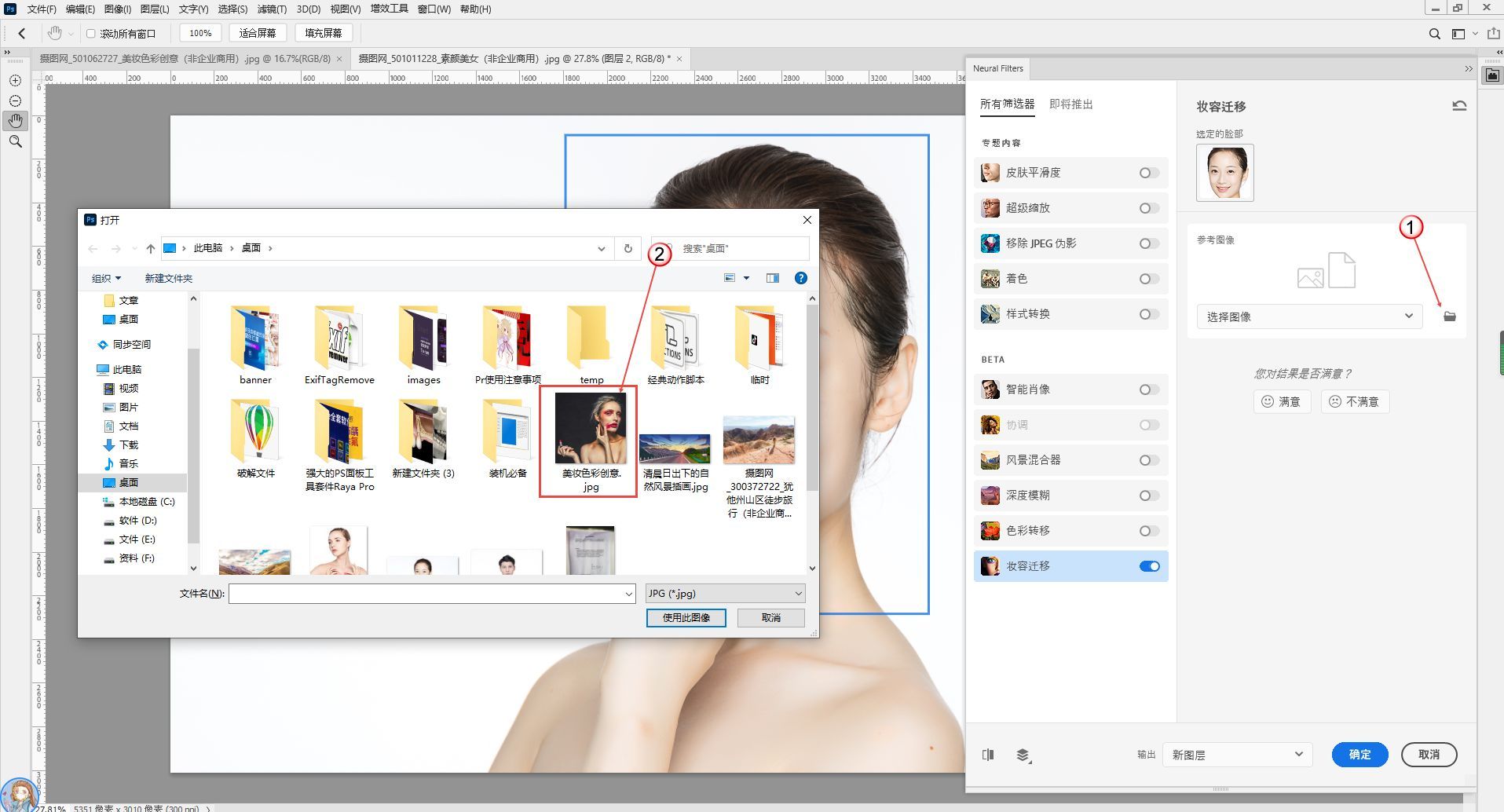Screen dimensions: 1504x812
Task: Click the search icon in top right bar
Action: [1434, 34]
